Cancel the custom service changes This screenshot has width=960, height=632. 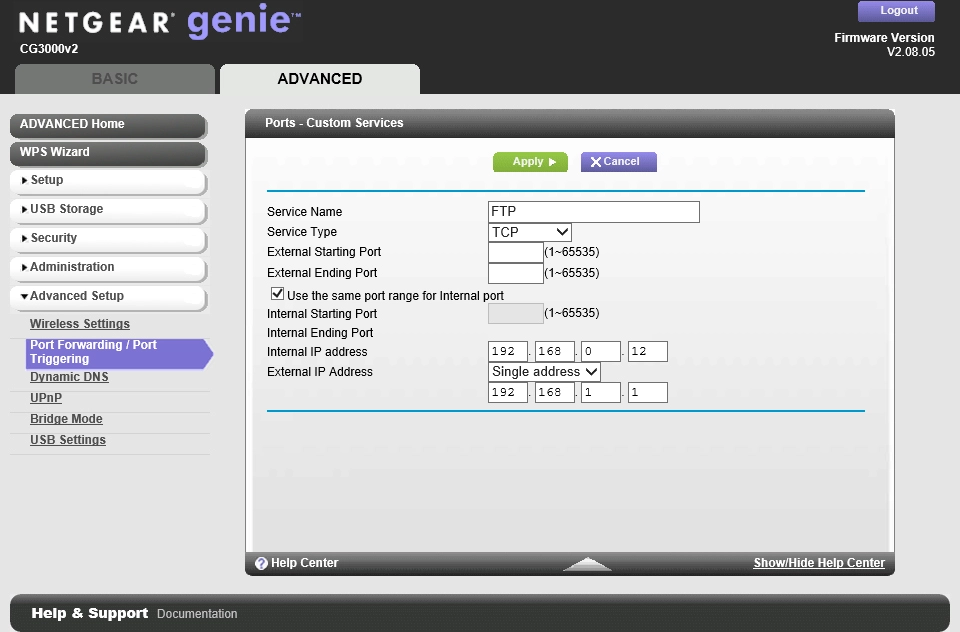[618, 162]
